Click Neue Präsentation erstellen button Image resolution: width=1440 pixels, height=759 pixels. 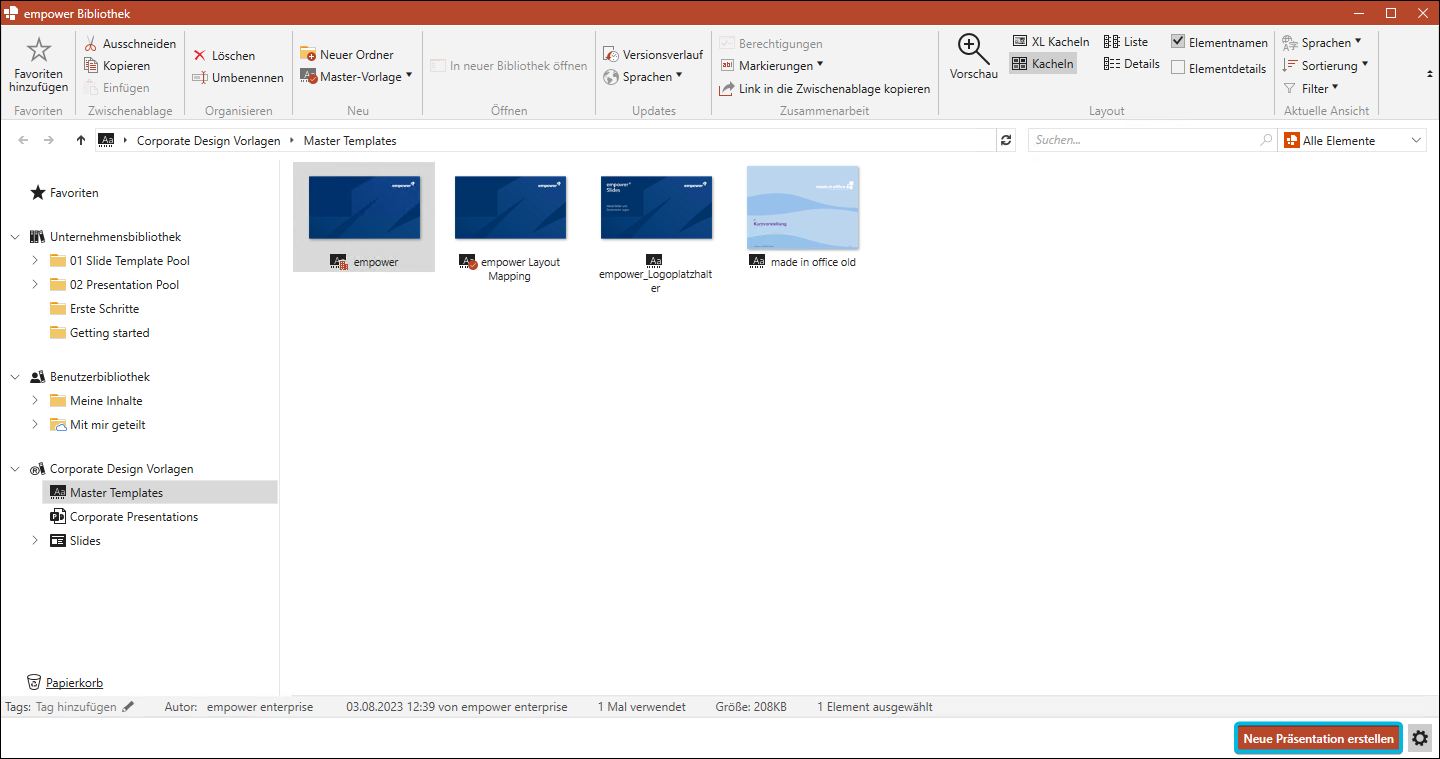1318,739
